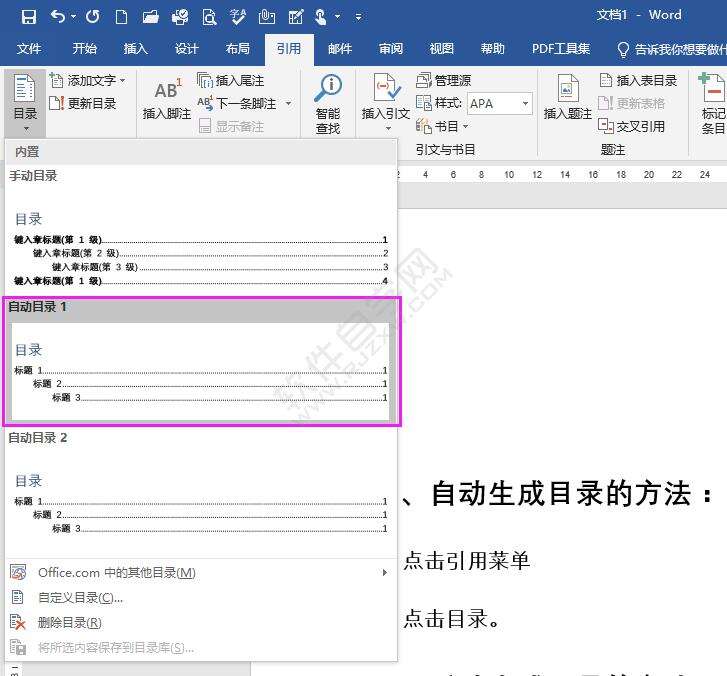727x676 pixels.
Task: Click the 插入脚注 AB icon
Action: tap(167, 89)
